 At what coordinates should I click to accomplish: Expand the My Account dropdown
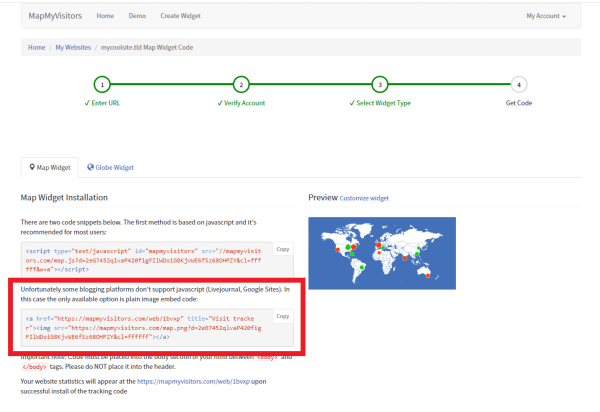[x=546, y=16]
